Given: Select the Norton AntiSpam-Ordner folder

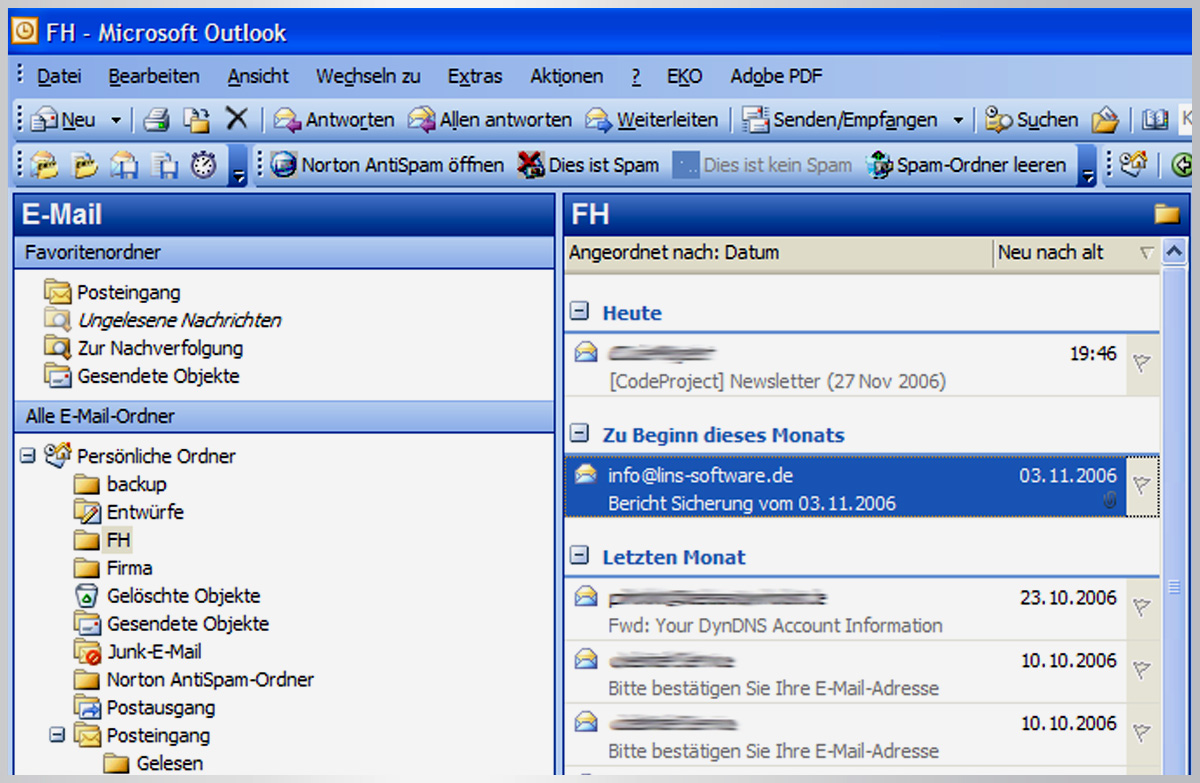Looking at the screenshot, I should pyautogui.click(x=210, y=679).
